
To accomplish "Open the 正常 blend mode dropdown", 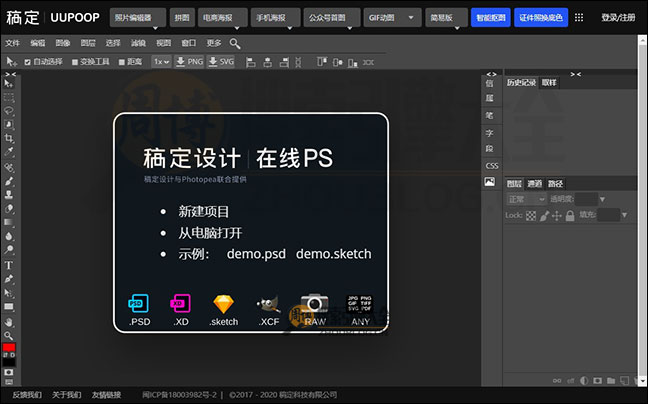I will point(526,200).
